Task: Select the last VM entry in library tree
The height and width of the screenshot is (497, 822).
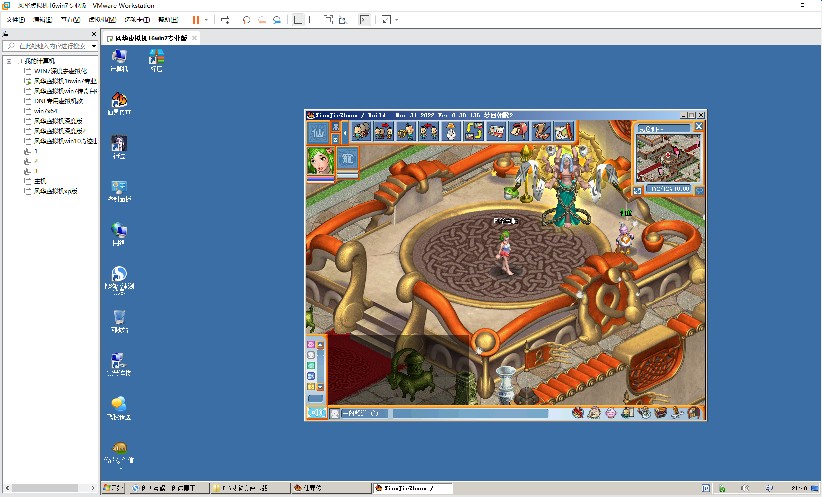Action: [51, 191]
